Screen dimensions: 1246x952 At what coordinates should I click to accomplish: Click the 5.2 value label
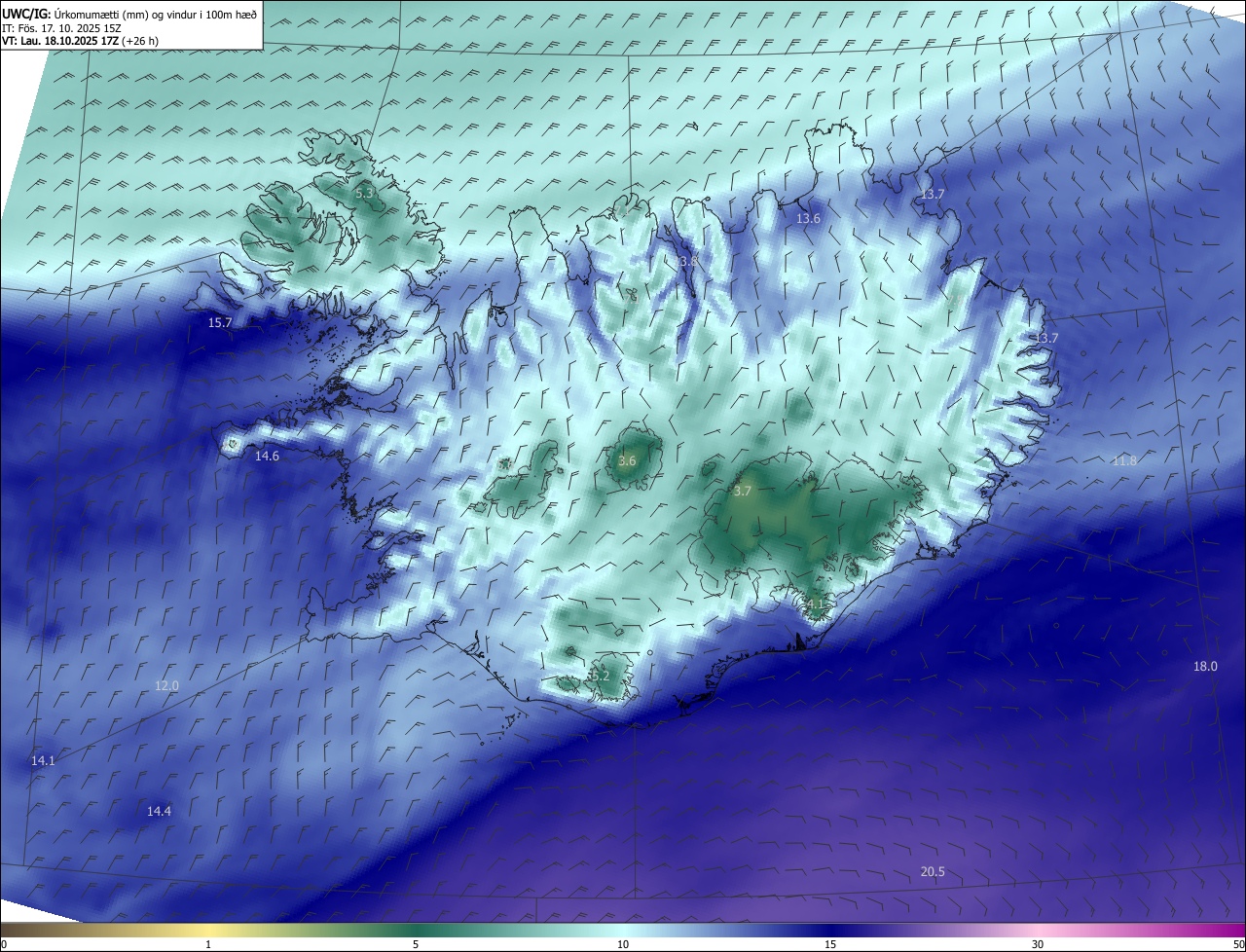point(600,676)
